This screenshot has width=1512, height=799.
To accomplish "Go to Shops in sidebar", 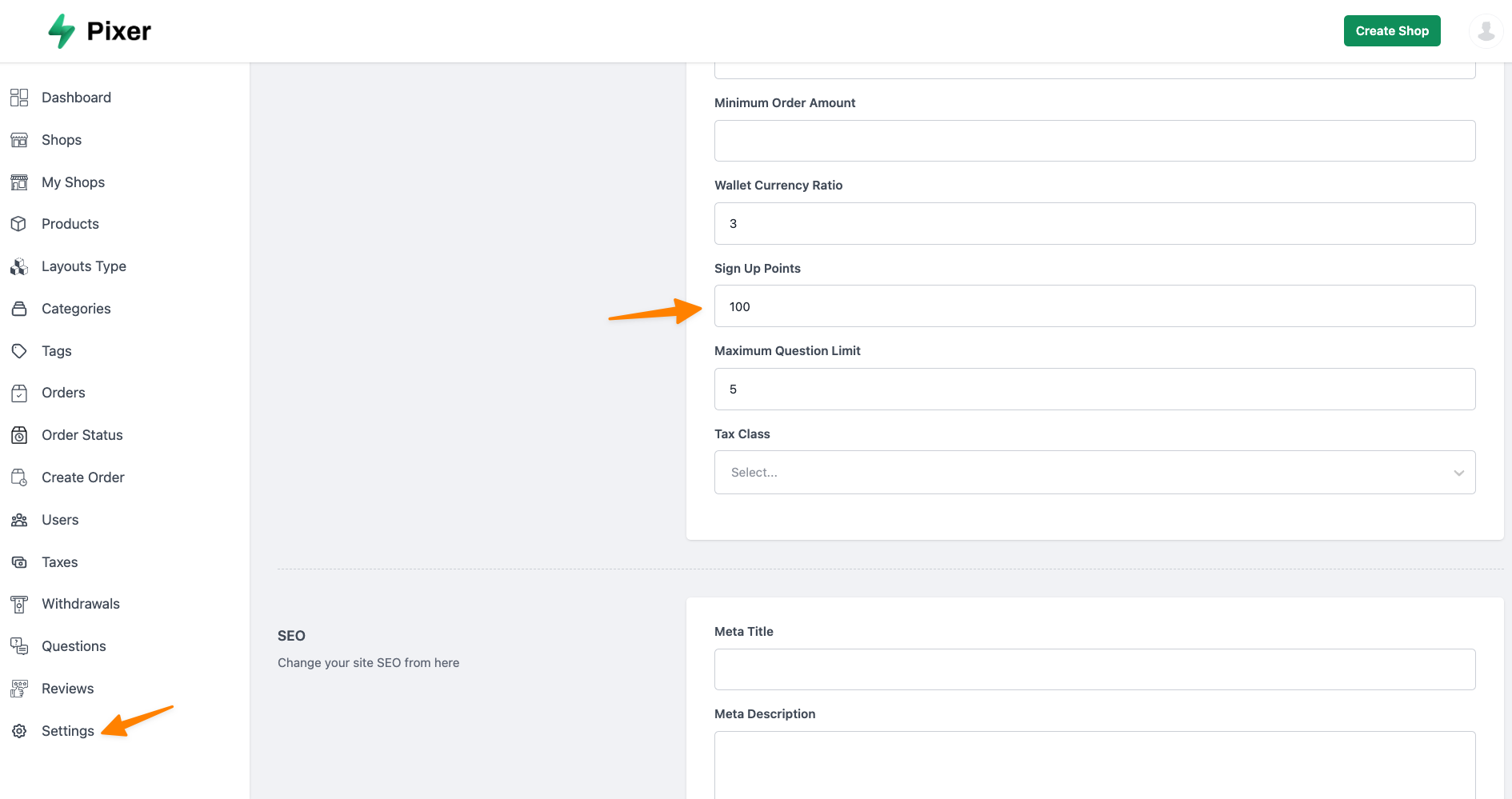I will (x=62, y=140).
